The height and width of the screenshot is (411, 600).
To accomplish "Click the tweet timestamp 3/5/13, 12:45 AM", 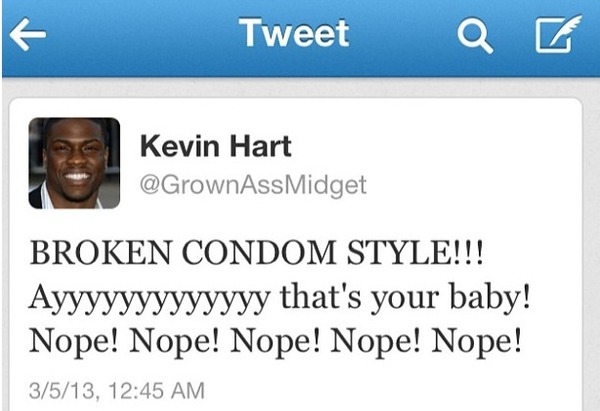I will click(117, 391).
